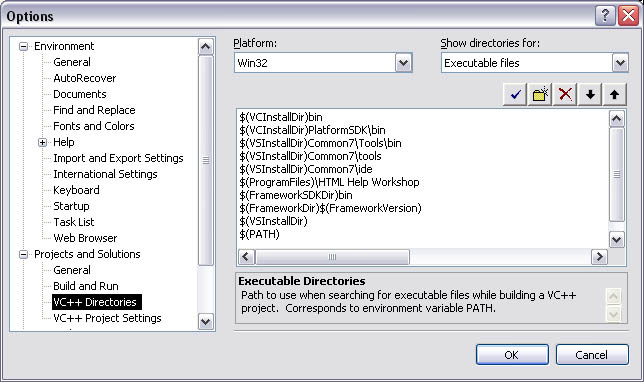The height and width of the screenshot is (382, 644).
Task: Click the directory list horizontal scrollbar thumb
Action: click(x=332, y=257)
